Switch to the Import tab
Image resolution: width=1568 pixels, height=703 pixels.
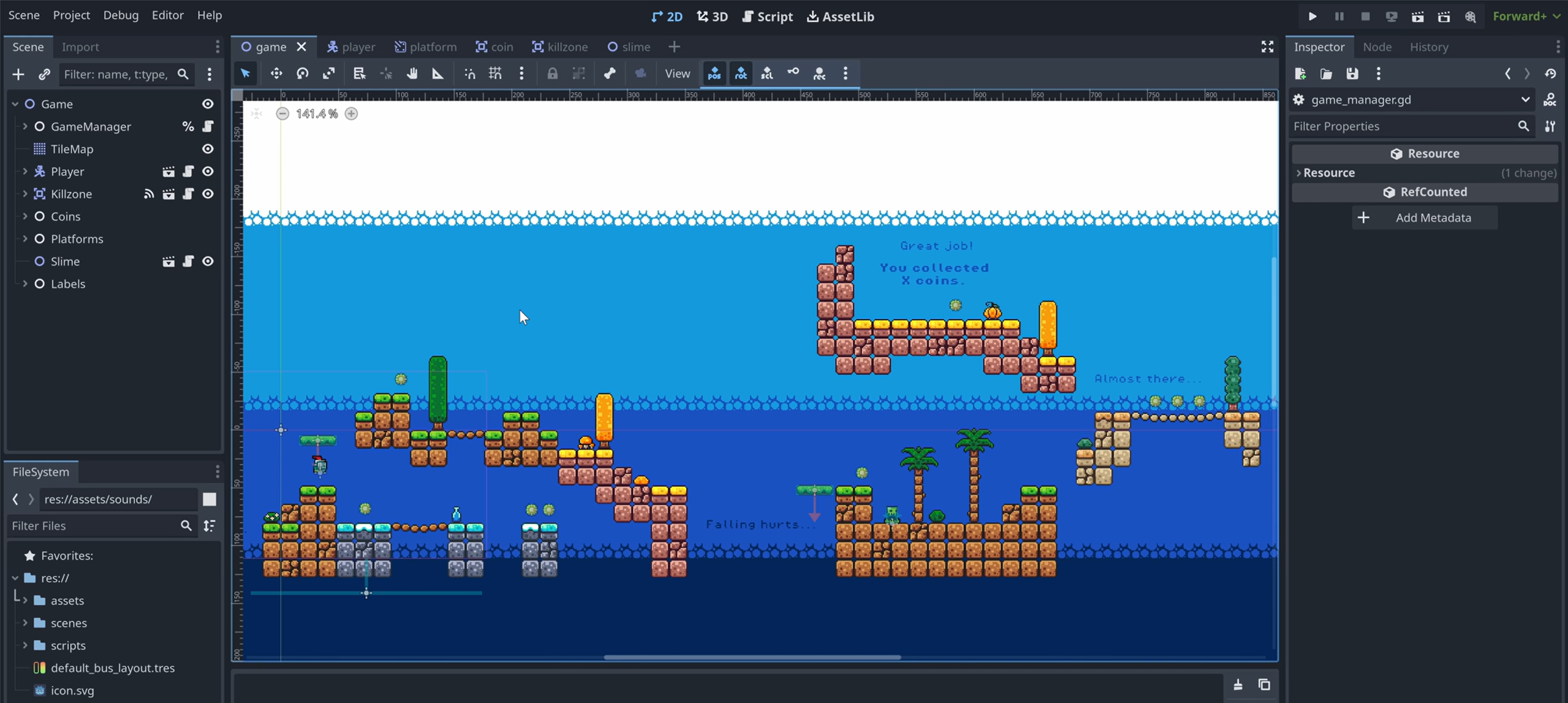pyautogui.click(x=80, y=47)
